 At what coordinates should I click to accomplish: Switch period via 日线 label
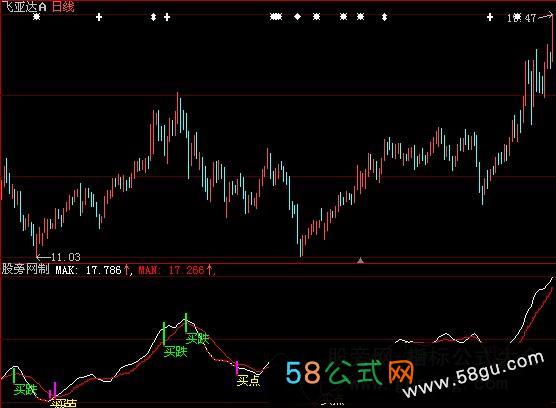pos(63,7)
